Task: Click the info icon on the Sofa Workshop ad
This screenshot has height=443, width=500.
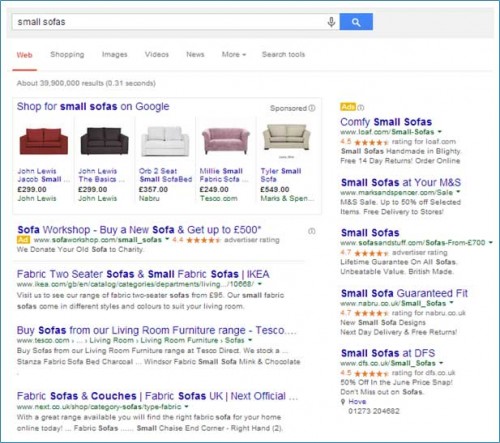Action: tap(311, 231)
